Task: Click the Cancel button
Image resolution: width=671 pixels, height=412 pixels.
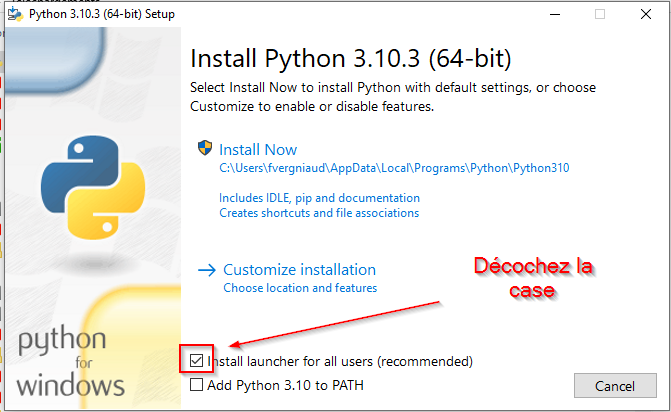Action: tap(615, 385)
